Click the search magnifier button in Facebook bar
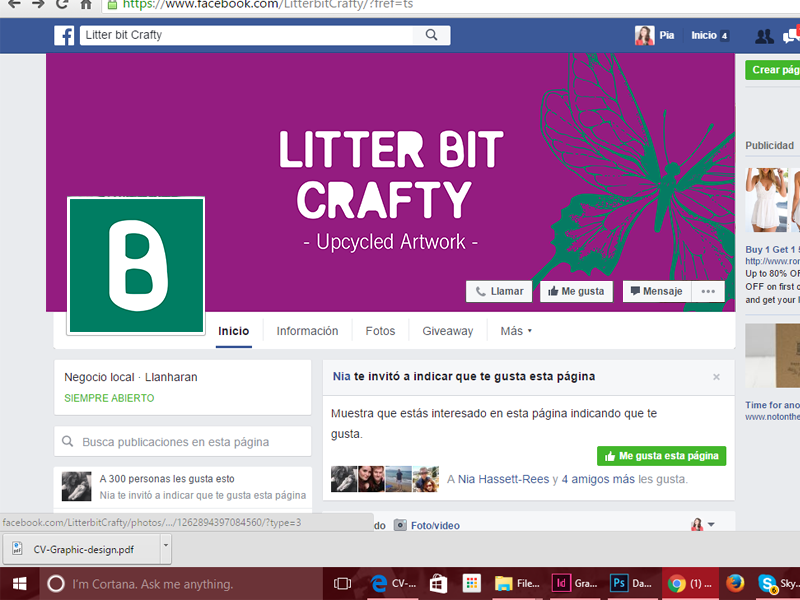800x600 pixels. 432,35
